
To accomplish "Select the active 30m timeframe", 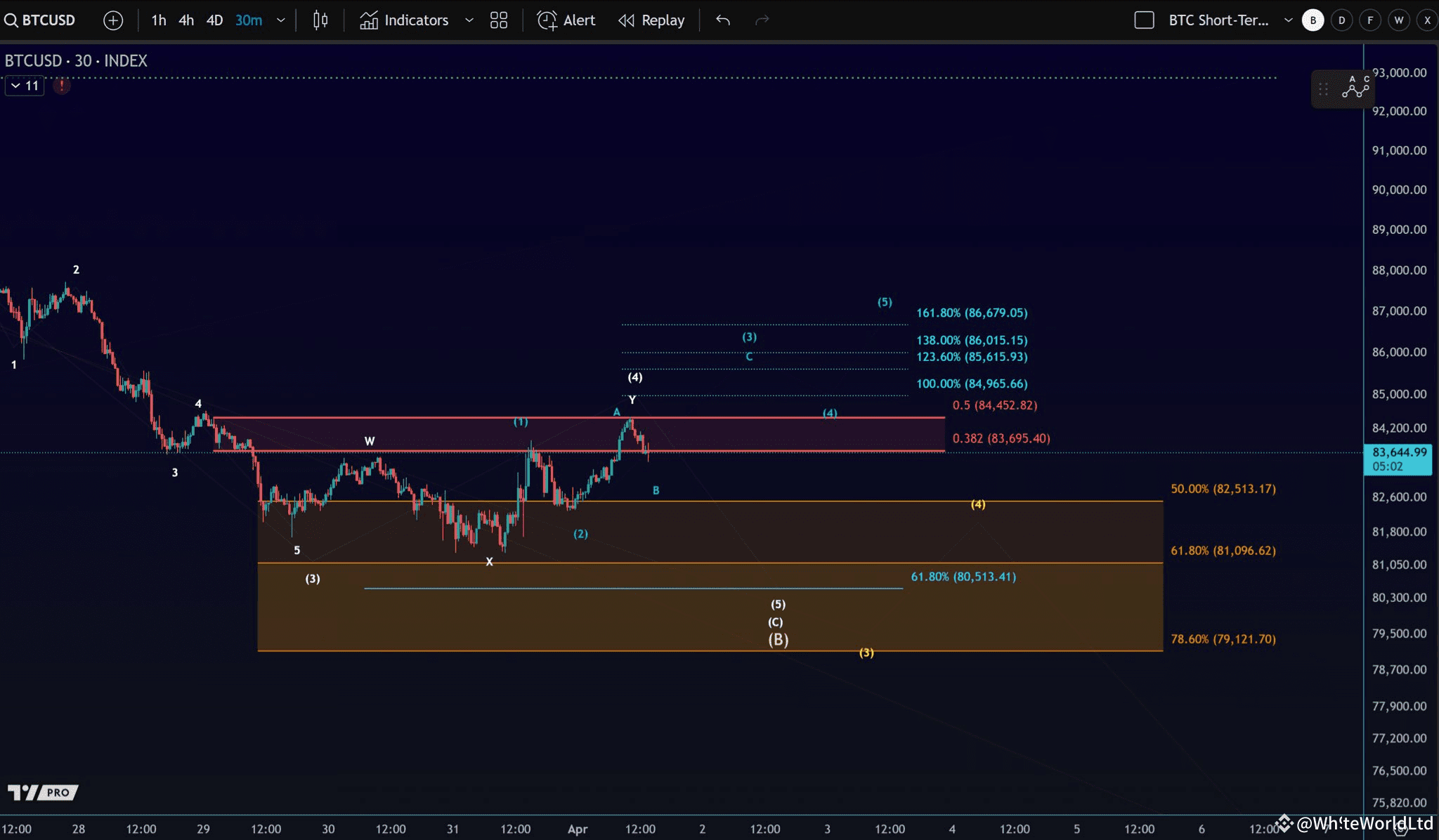I will click(249, 20).
